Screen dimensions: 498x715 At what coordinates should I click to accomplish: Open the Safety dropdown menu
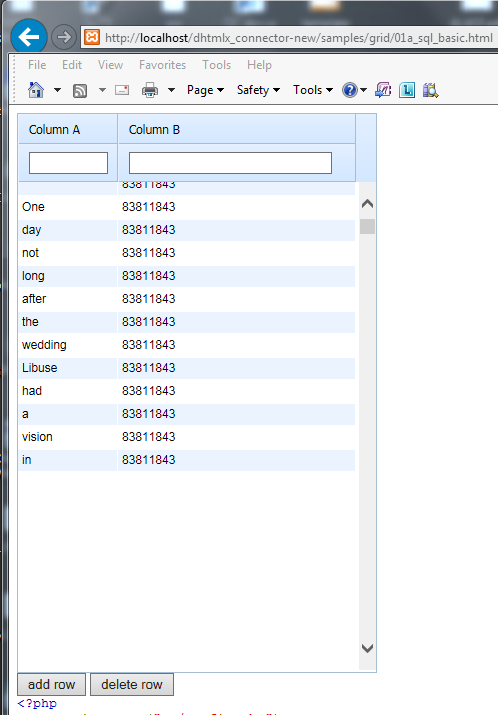pos(258,90)
